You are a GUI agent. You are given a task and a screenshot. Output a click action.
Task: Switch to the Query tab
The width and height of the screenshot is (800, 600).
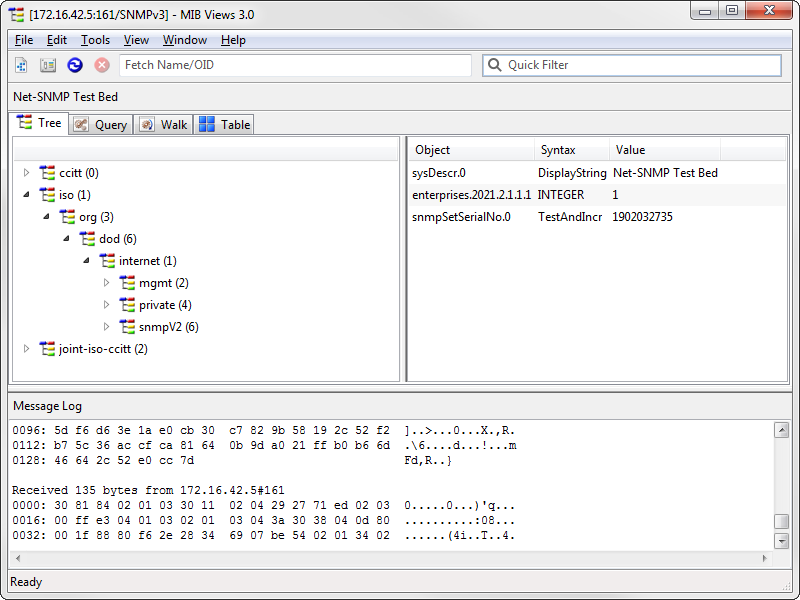click(x=101, y=124)
